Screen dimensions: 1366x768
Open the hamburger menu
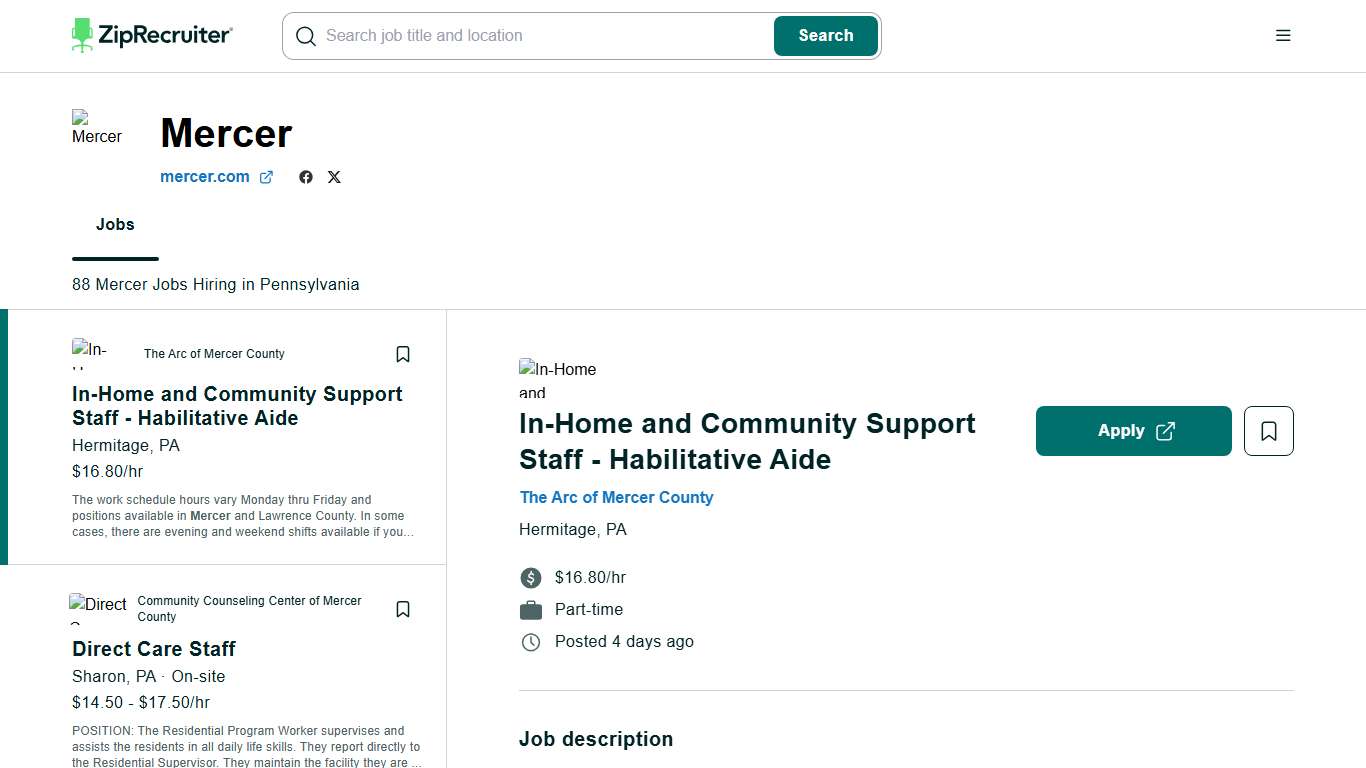point(1283,36)
